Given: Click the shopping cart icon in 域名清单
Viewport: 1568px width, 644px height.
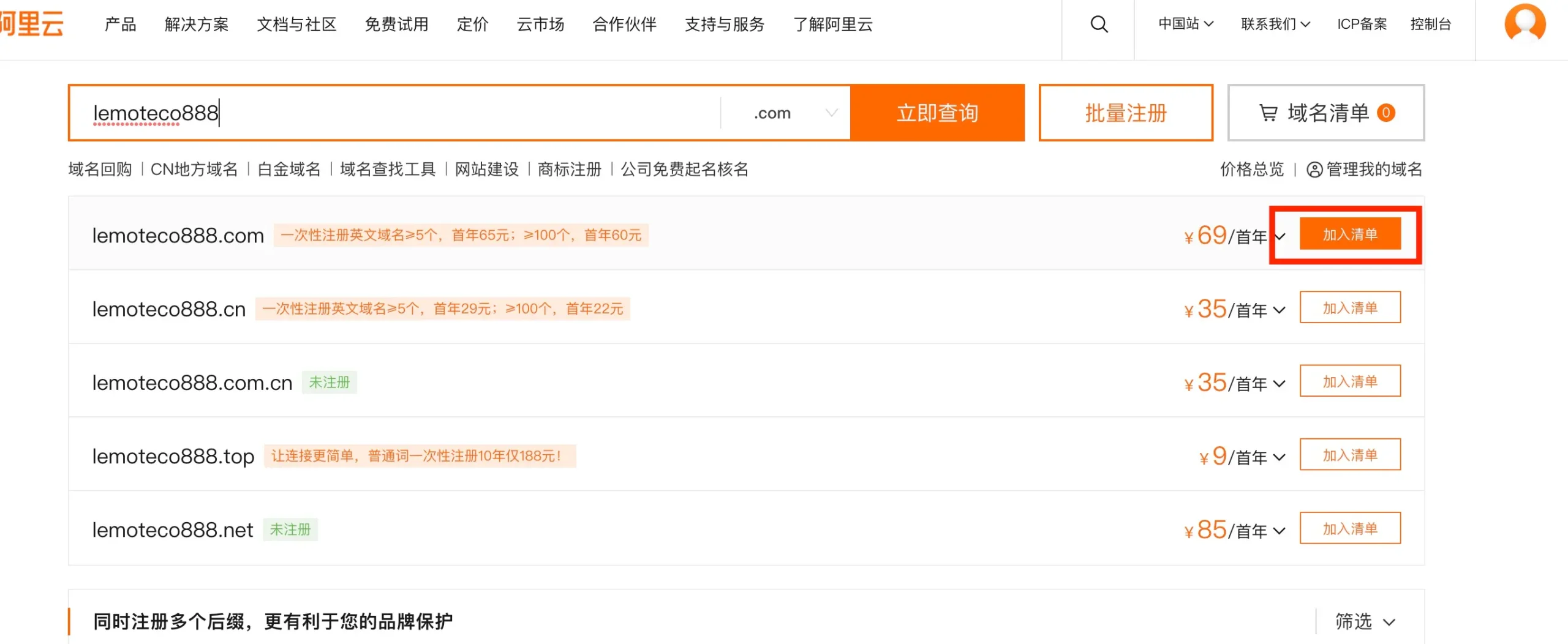Looking at the screenshot, I should 1268,113.
